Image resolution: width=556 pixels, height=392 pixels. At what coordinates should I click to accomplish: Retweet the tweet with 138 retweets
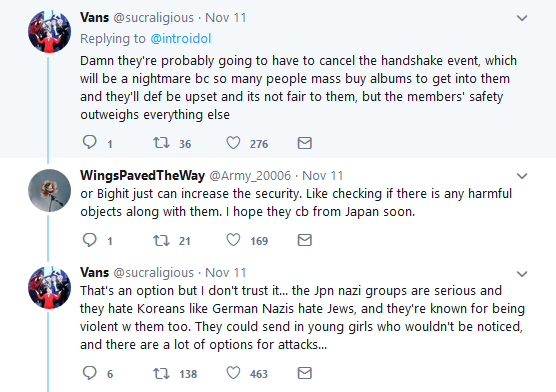click(161, 374)
